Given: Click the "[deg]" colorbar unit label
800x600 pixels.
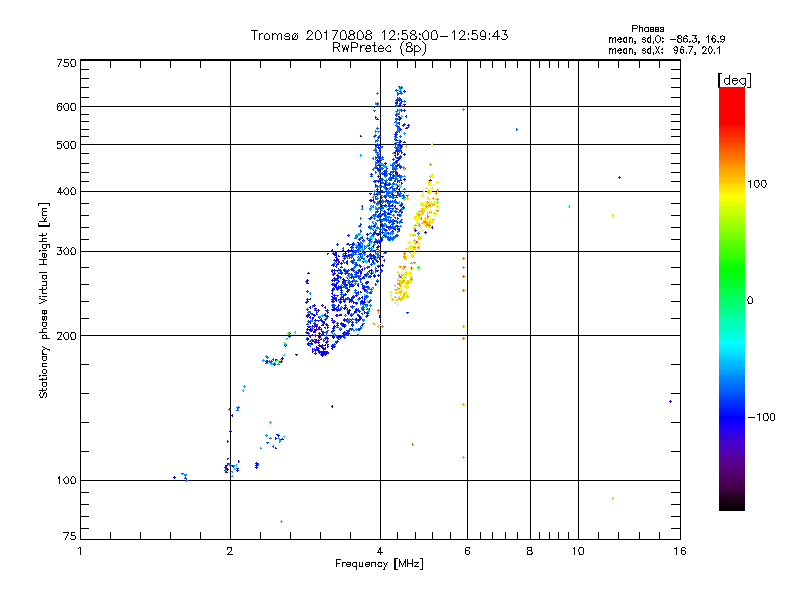Looking at the screenshot, I should tap(734, 80).
